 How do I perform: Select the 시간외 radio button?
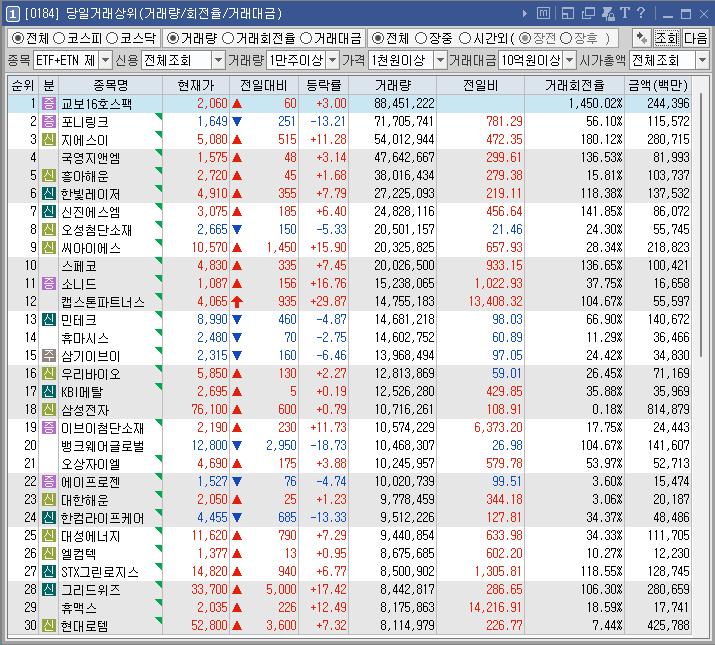tap(464, 38)
